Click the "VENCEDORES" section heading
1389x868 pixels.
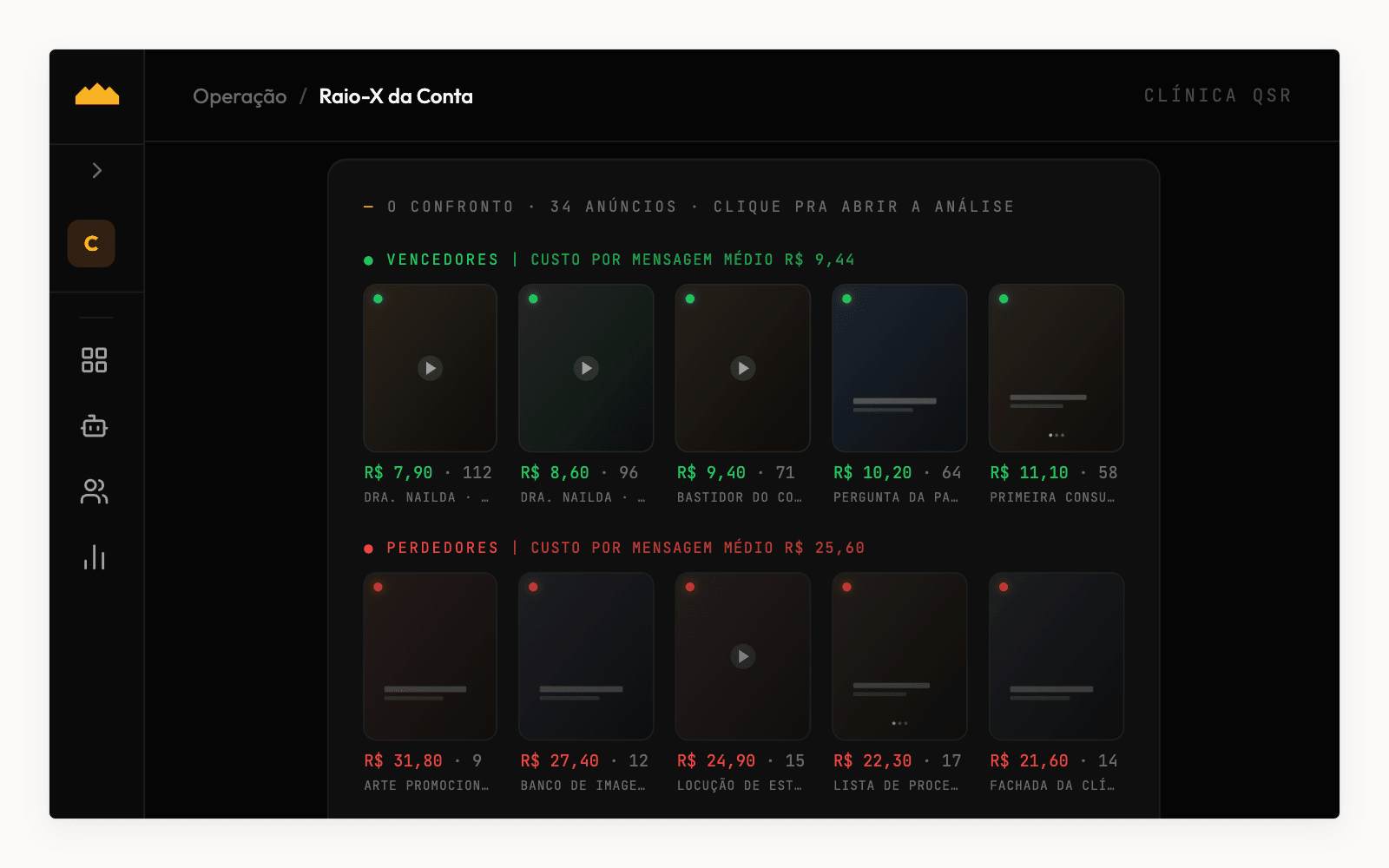click(x=443, y=260)
